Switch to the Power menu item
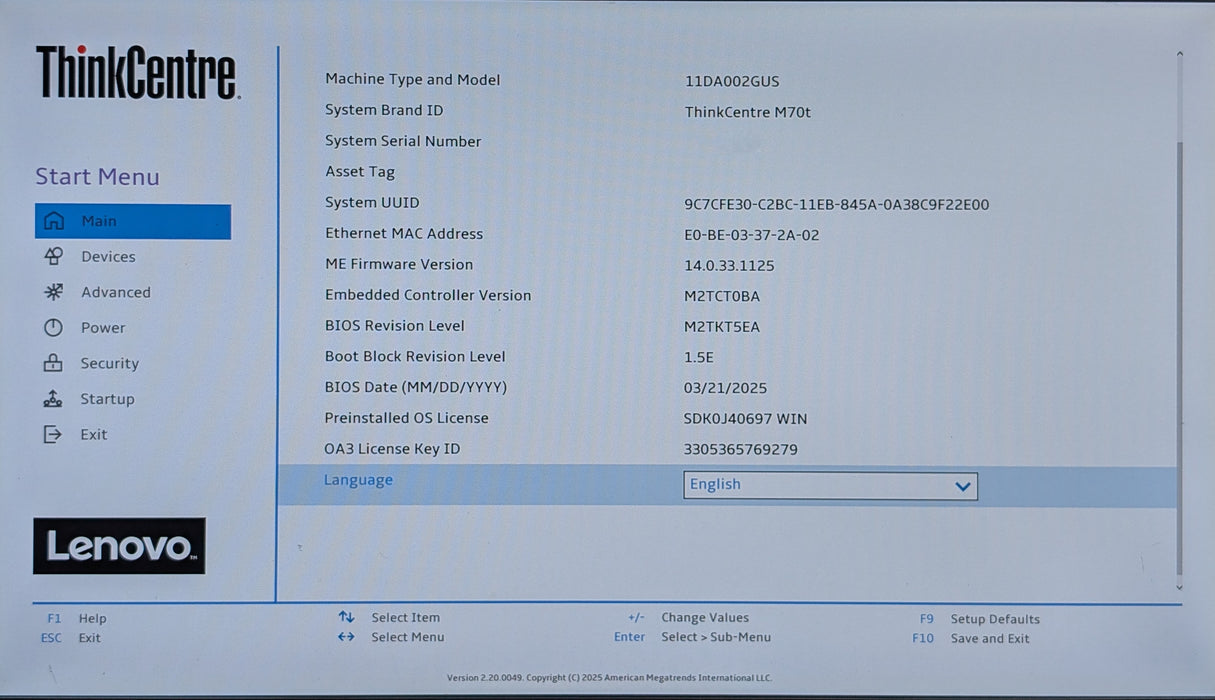The width and height of the screenshot is (1215, 700). tap(103, 328)
